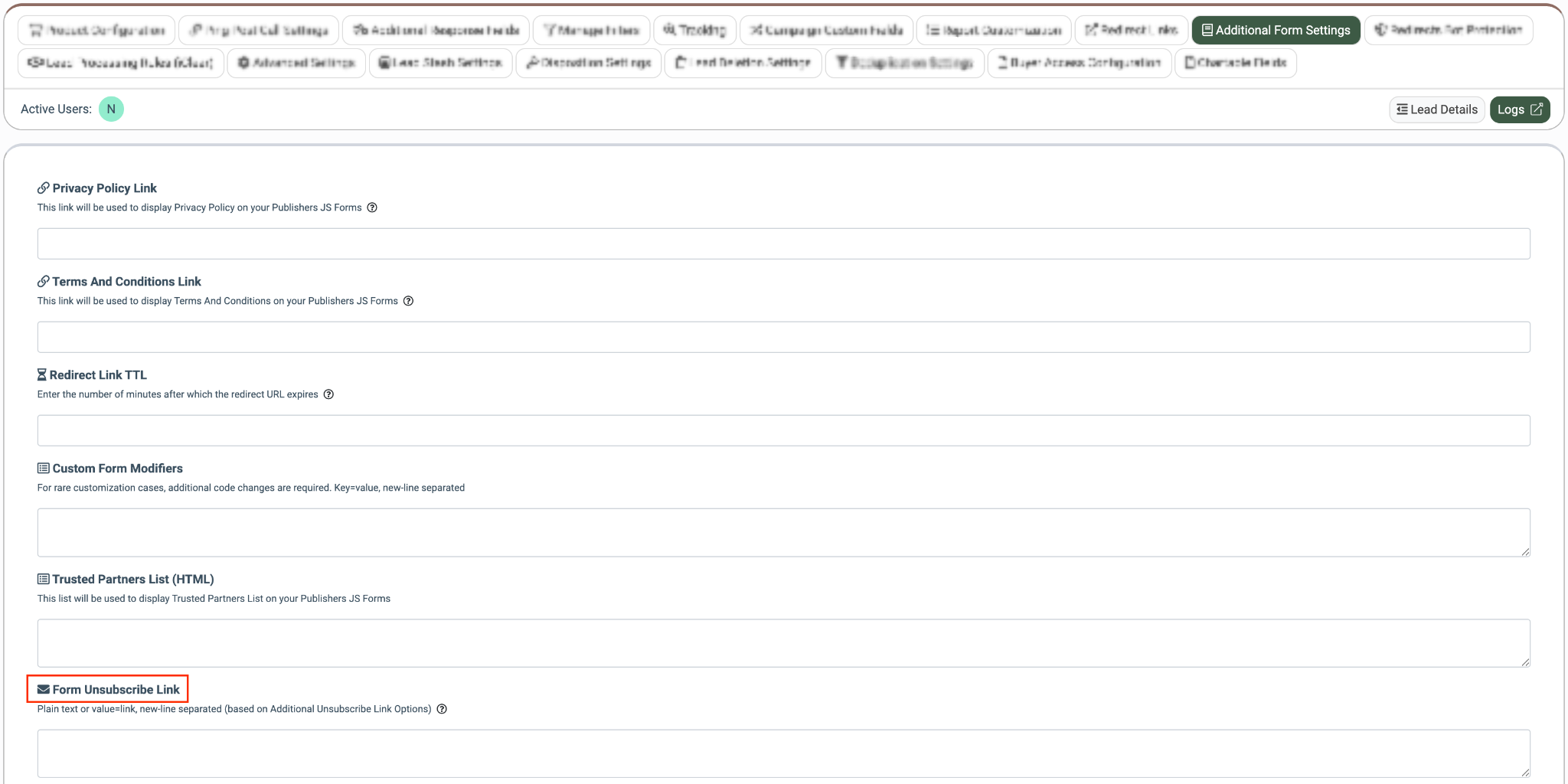Click into the Custom Form Modifiers textarea
Viewport: 1568px width, 784px height.
point(783,532)
